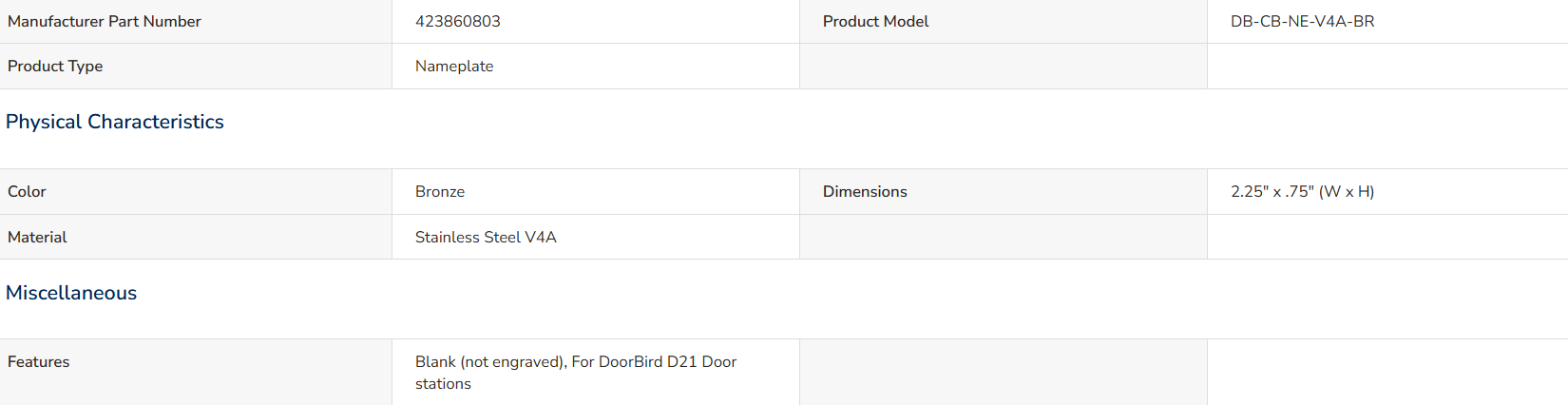Click the empty cell beside Features value

tap(1004, 373)
